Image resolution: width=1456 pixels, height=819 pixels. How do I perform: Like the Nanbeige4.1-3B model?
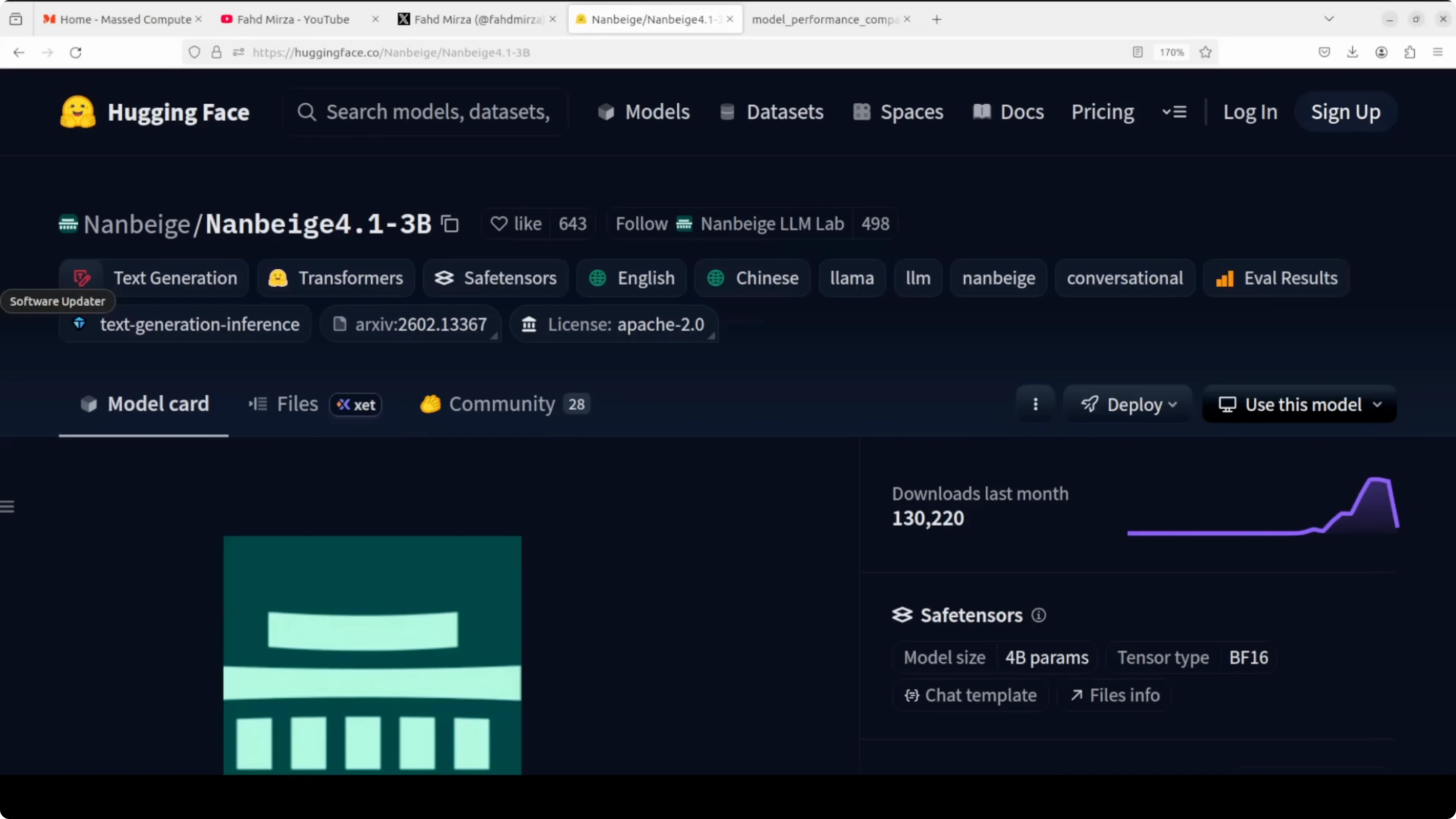pos(516,224)
